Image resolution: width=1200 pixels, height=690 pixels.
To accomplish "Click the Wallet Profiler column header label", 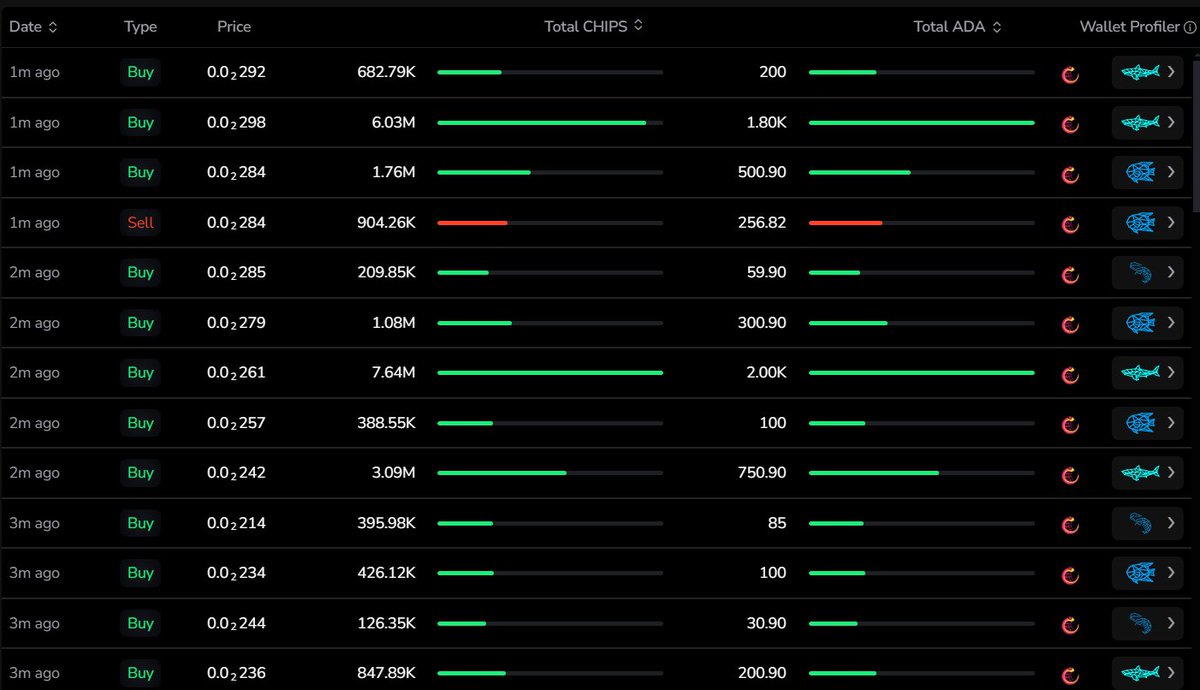I will [x=1130, y=27].
